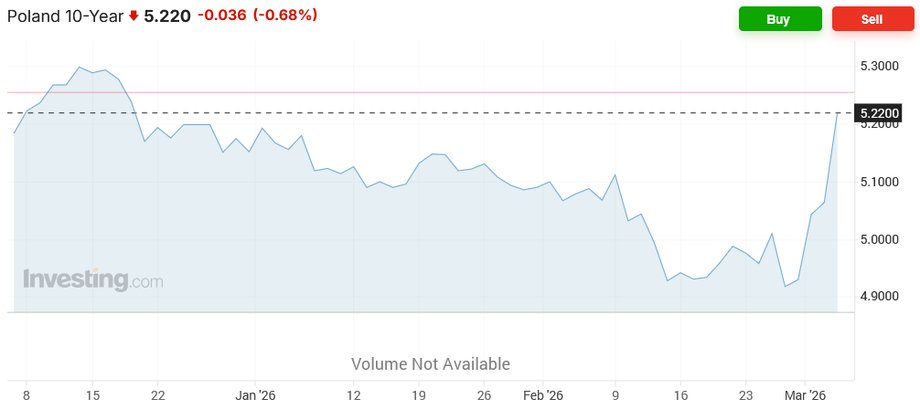Click the Jan '26 date axis label
This screenshot has height=420, width=920.
[x=255, y=395]
